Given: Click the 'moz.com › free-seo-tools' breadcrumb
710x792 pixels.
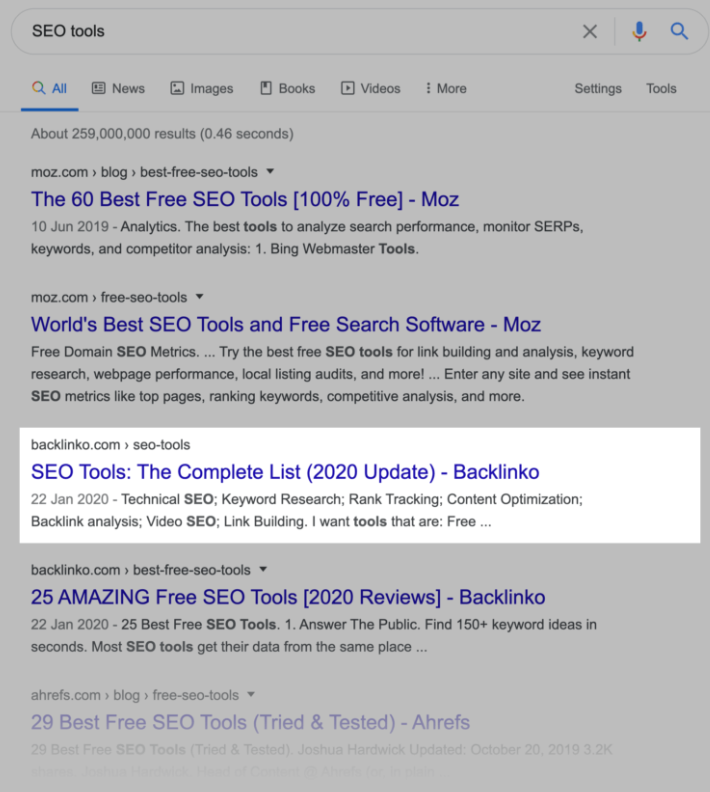Looking at the screenshot, I should coord(109,297).
